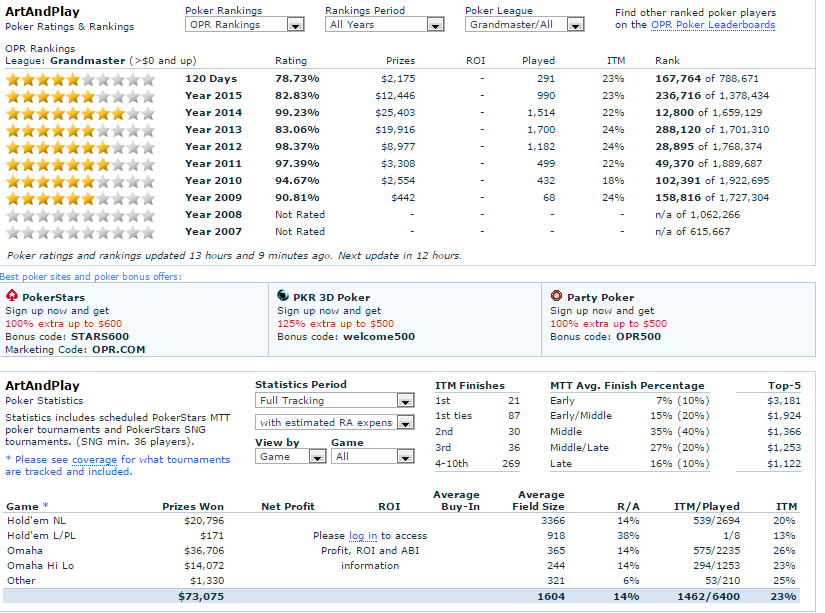Click the Average Field Size column header

[538, 500]
